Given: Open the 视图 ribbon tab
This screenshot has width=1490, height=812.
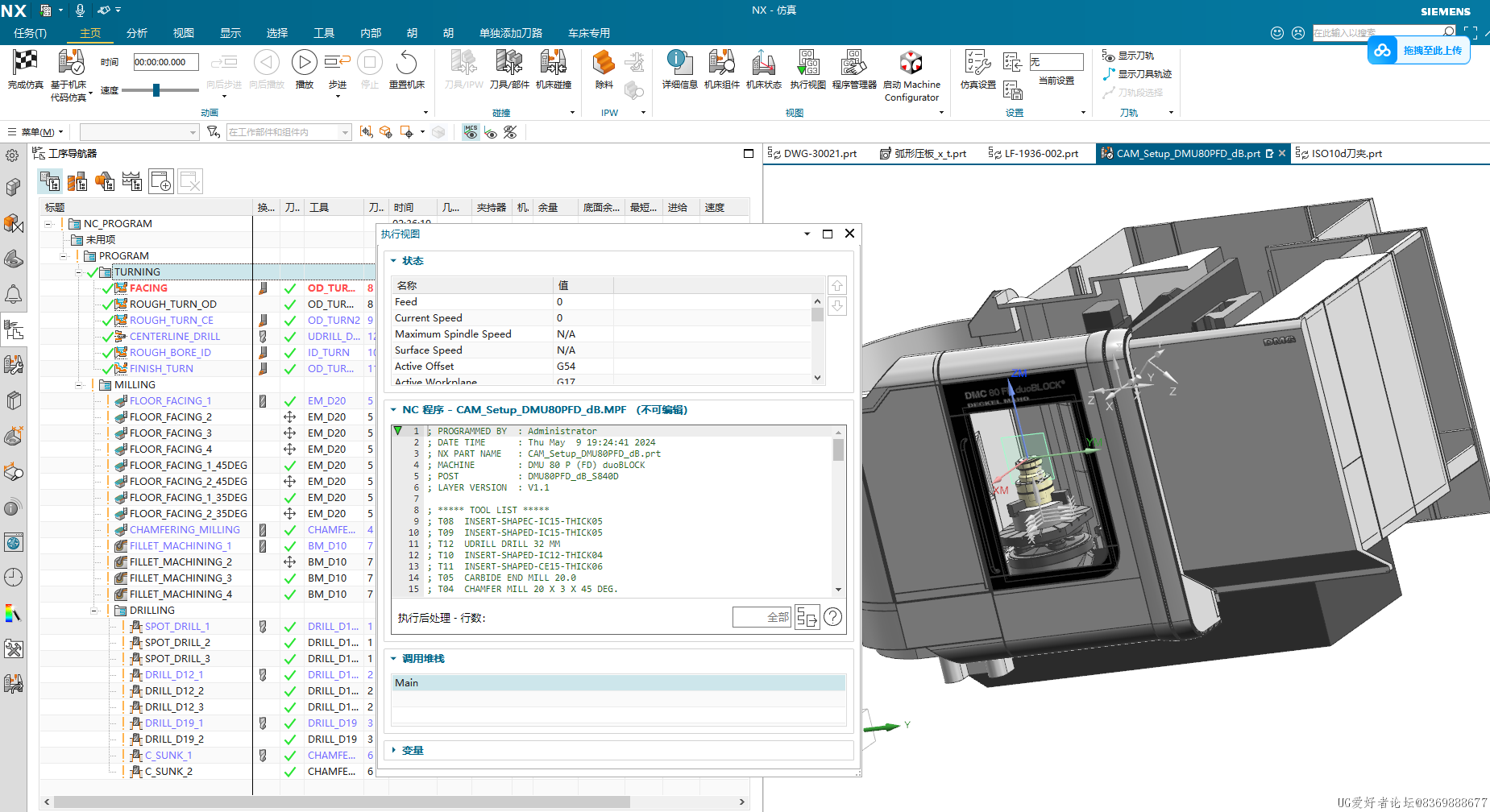Looking at the screenshot, I should point(184,33).
